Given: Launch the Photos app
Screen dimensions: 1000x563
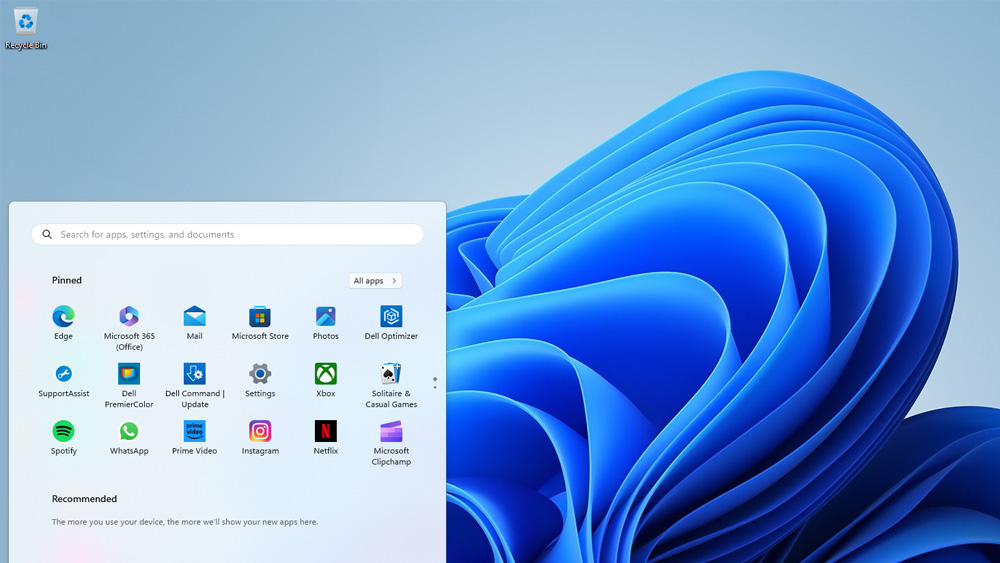Looking at the screenshot, I should 325,323.
